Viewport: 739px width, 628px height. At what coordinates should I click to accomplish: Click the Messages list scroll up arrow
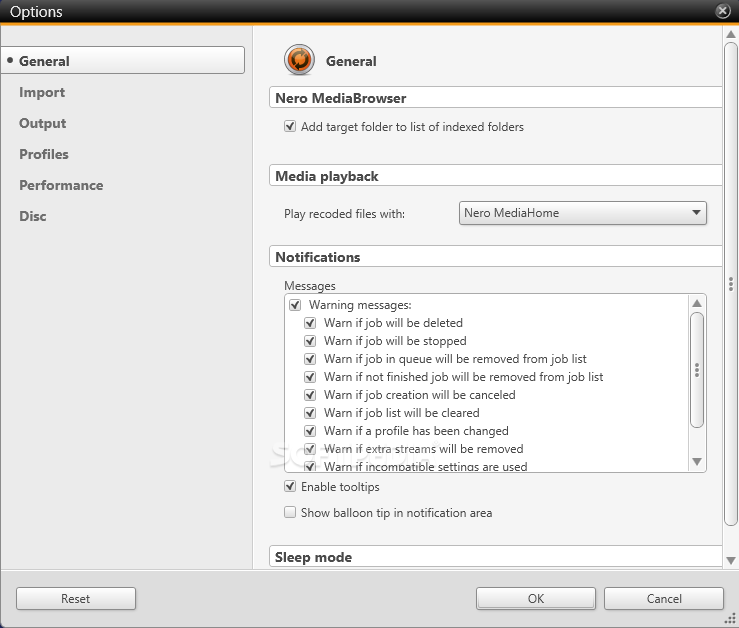pos(697,303)
